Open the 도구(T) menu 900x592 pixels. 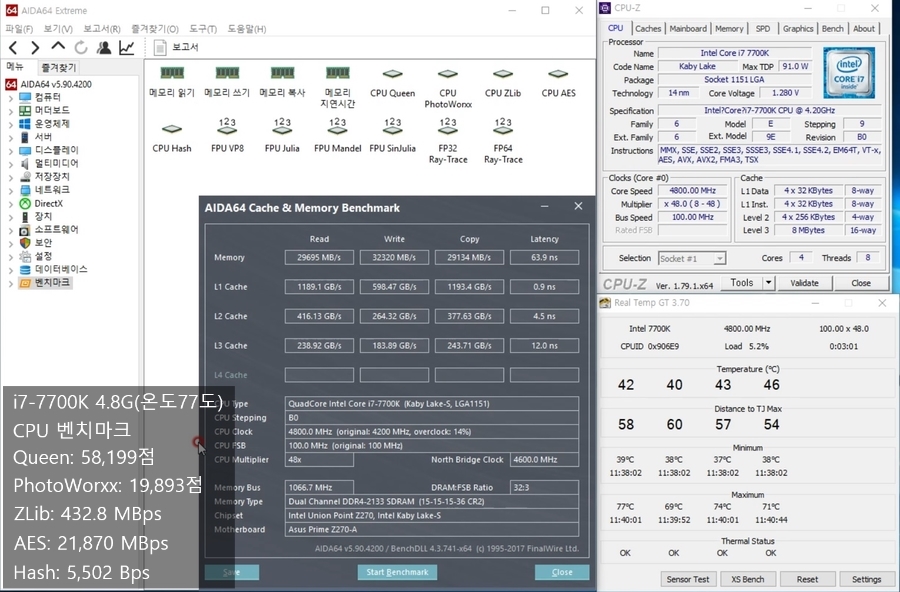point(203,29)
